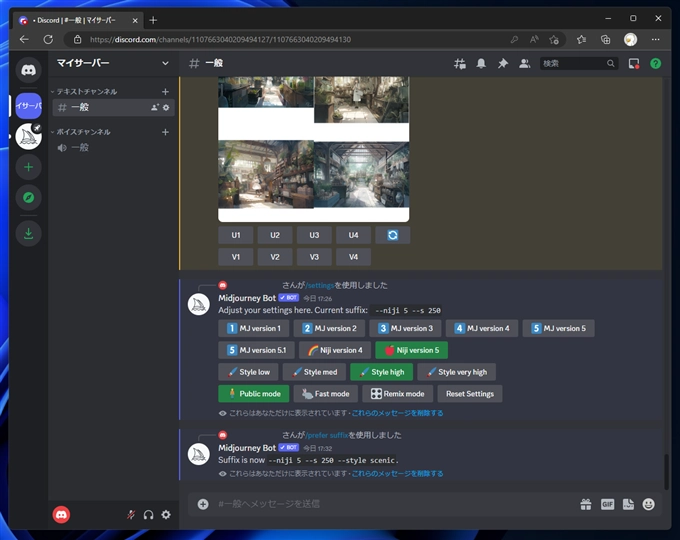Toggle microphone mute in user panel
Viewport: 680px width, 540px height.
[131, 515]
